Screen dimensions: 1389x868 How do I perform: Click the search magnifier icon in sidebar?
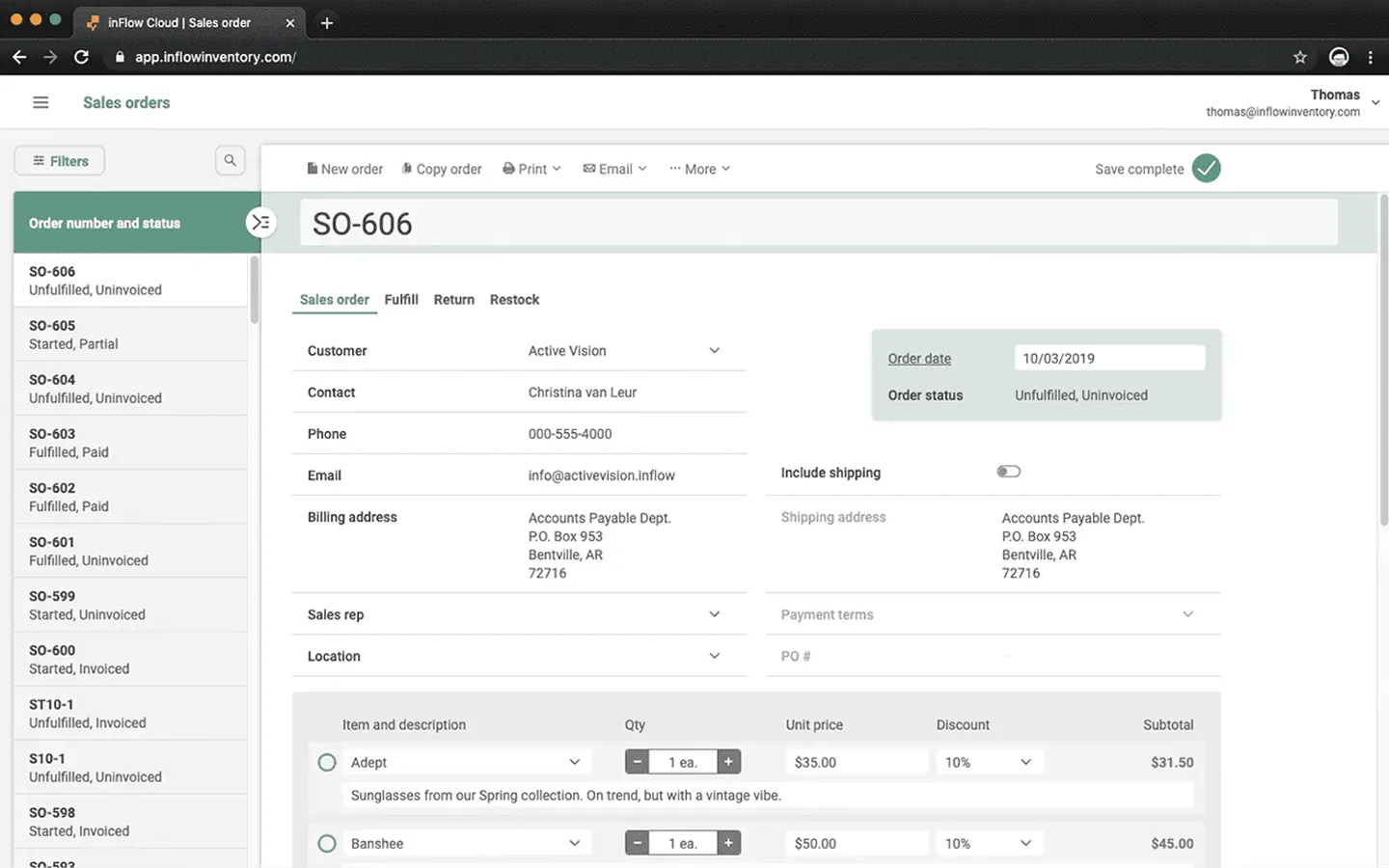tap(230, 160)
